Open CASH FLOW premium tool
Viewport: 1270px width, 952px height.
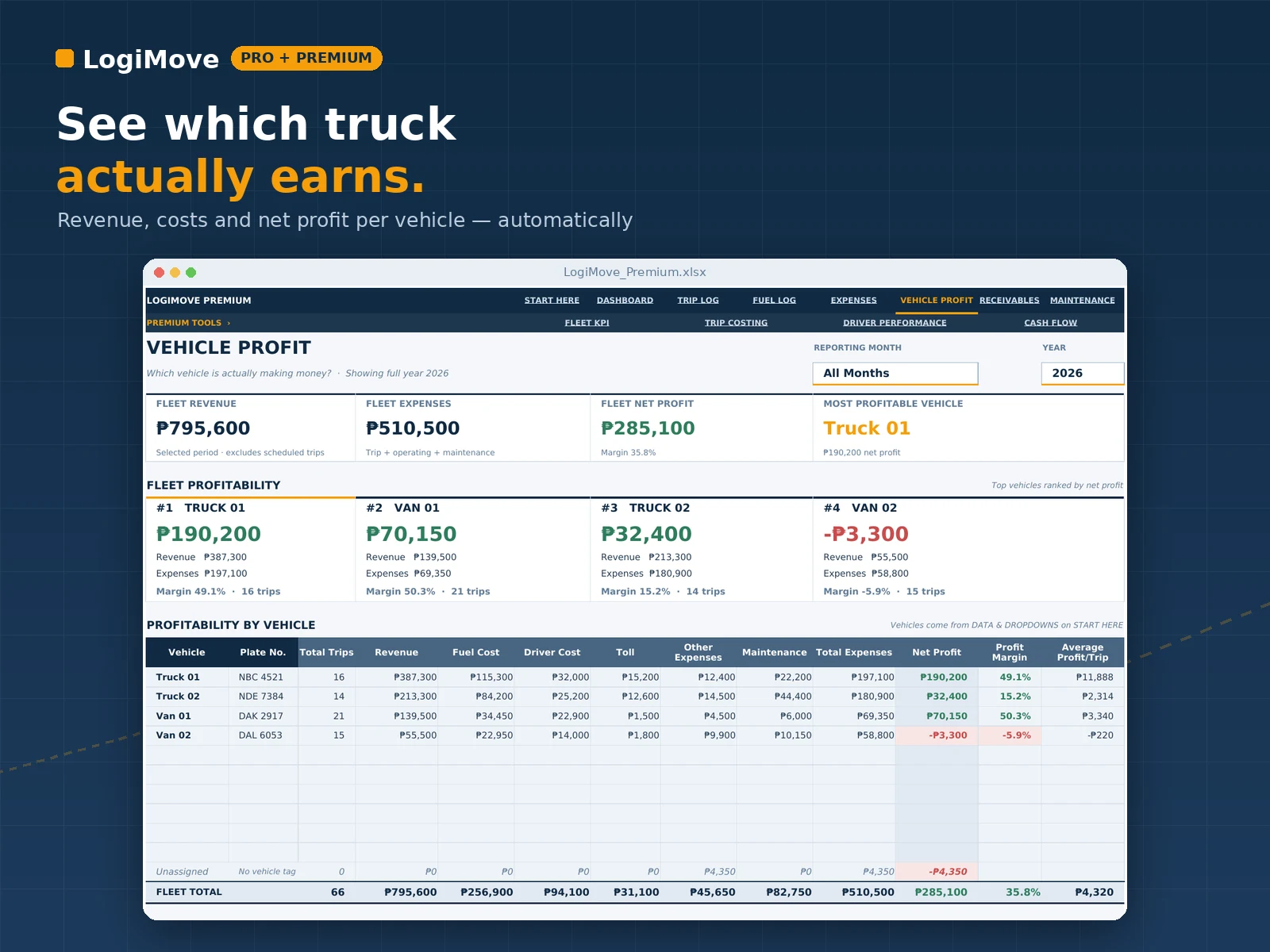pyautogui.click(x=1050, y=323)
